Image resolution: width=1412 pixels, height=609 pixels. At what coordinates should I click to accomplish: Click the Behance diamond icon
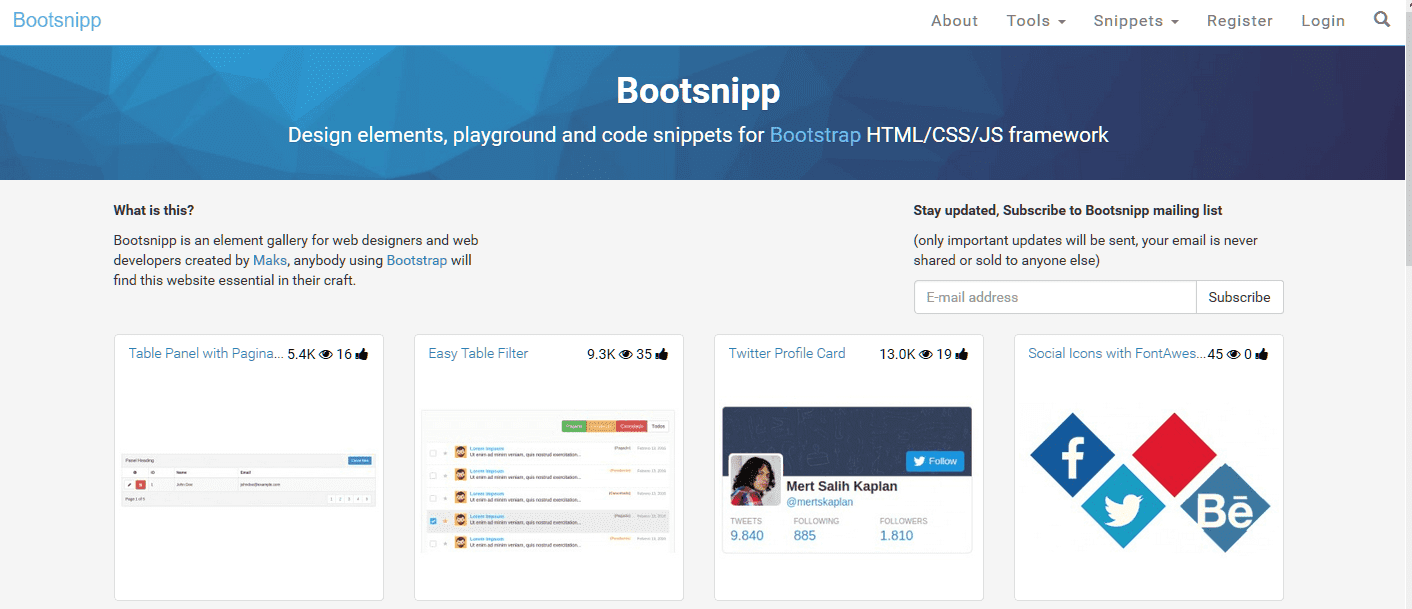pos(1225,508)
